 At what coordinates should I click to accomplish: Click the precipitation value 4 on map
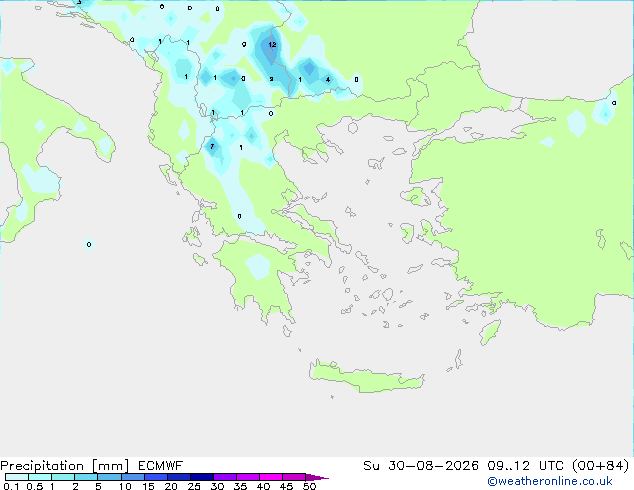point(328,80)
